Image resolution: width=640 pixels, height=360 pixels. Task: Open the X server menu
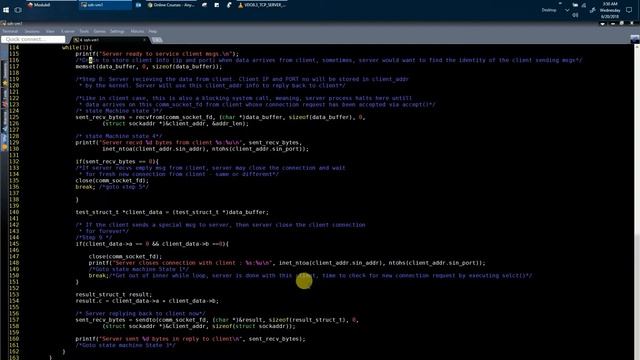68,31
